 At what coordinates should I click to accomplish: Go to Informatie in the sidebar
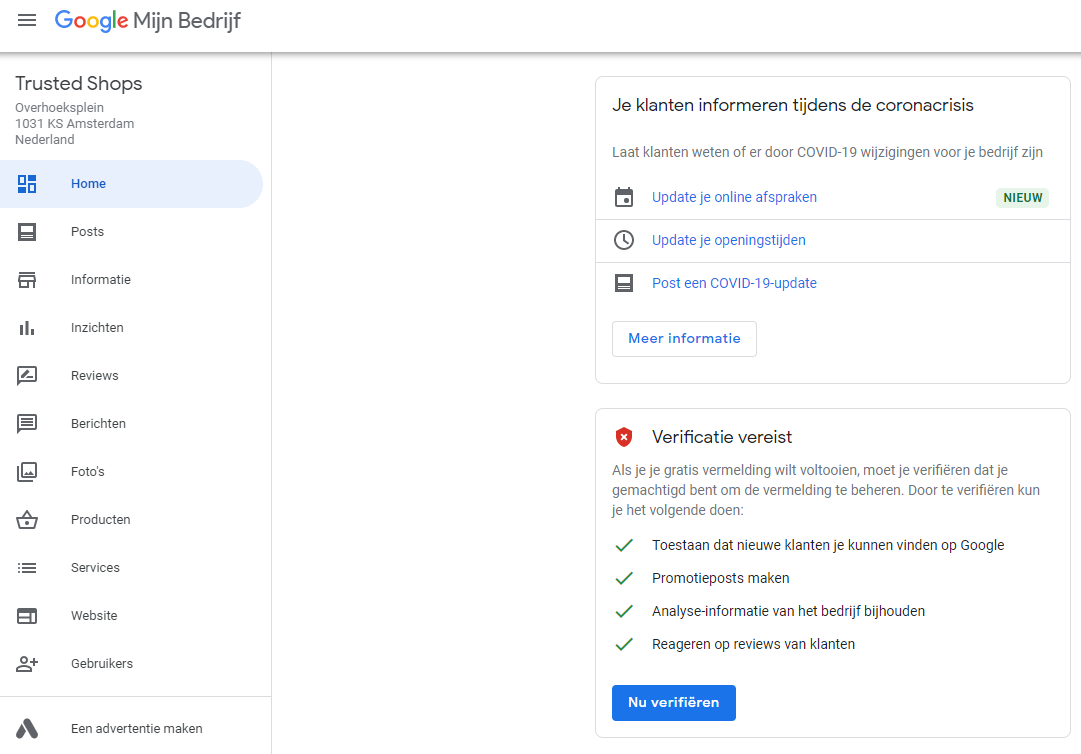[x=131, y=280]
